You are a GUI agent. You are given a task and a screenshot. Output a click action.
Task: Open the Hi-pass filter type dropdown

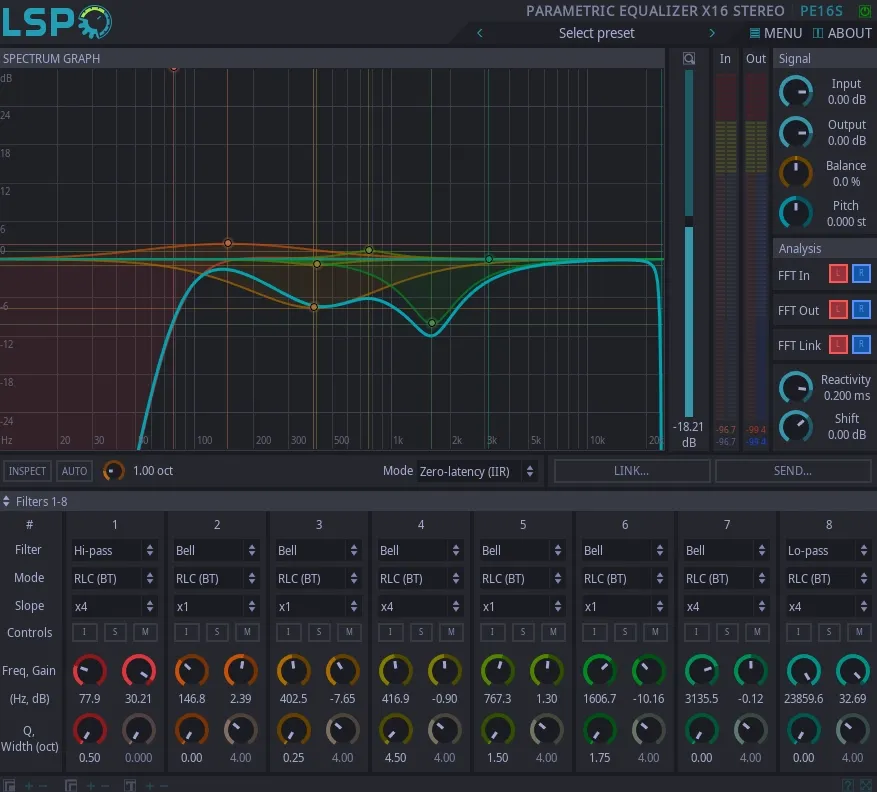(x=114, y=550)
